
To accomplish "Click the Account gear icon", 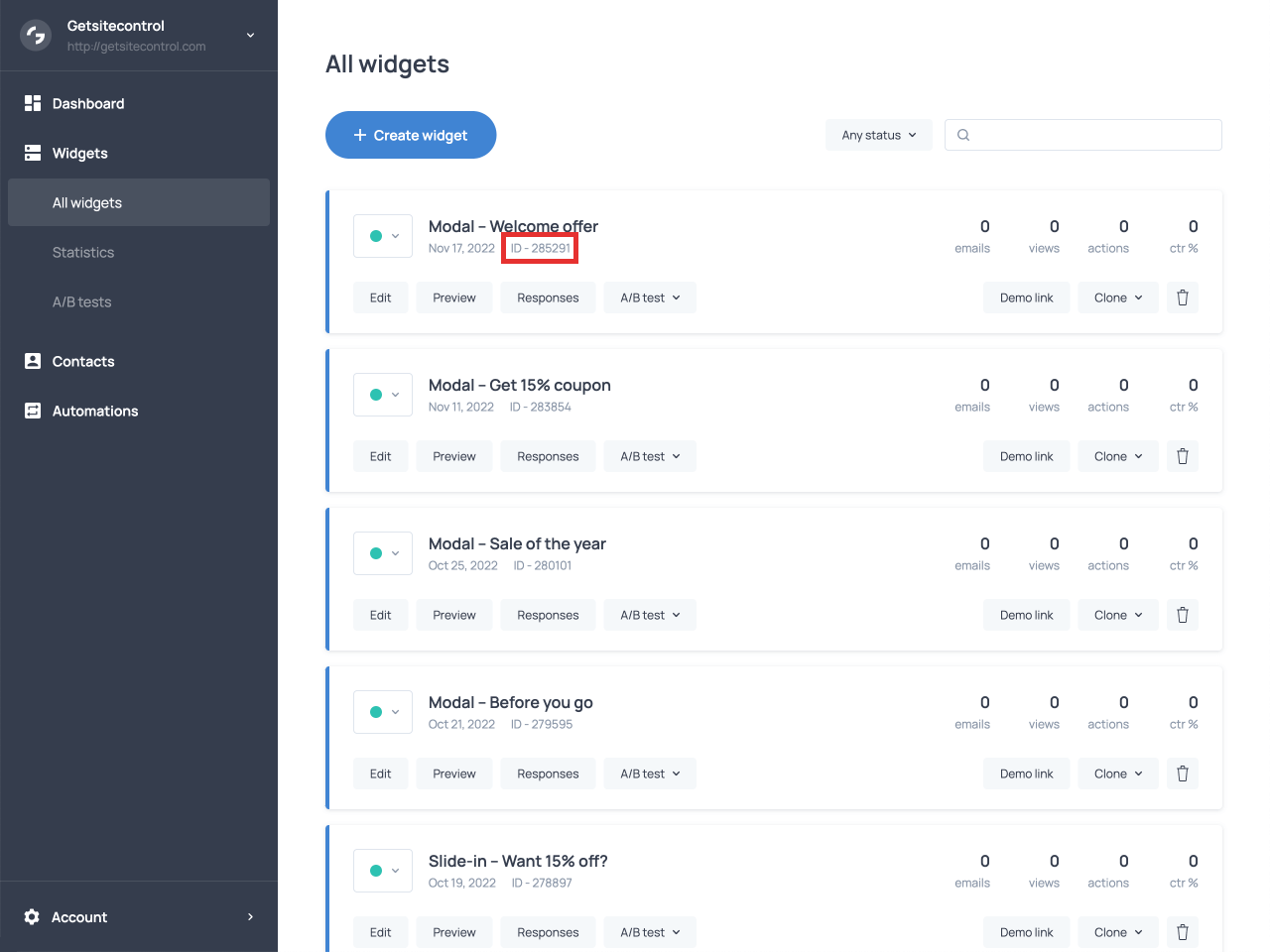I will 32,917.
